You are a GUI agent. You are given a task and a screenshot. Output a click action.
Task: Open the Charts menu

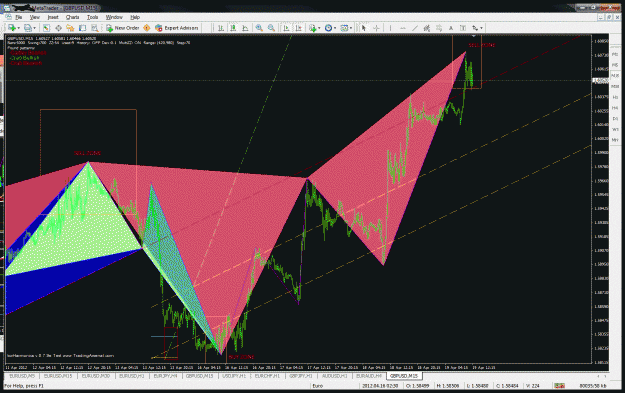coord(73,17)
